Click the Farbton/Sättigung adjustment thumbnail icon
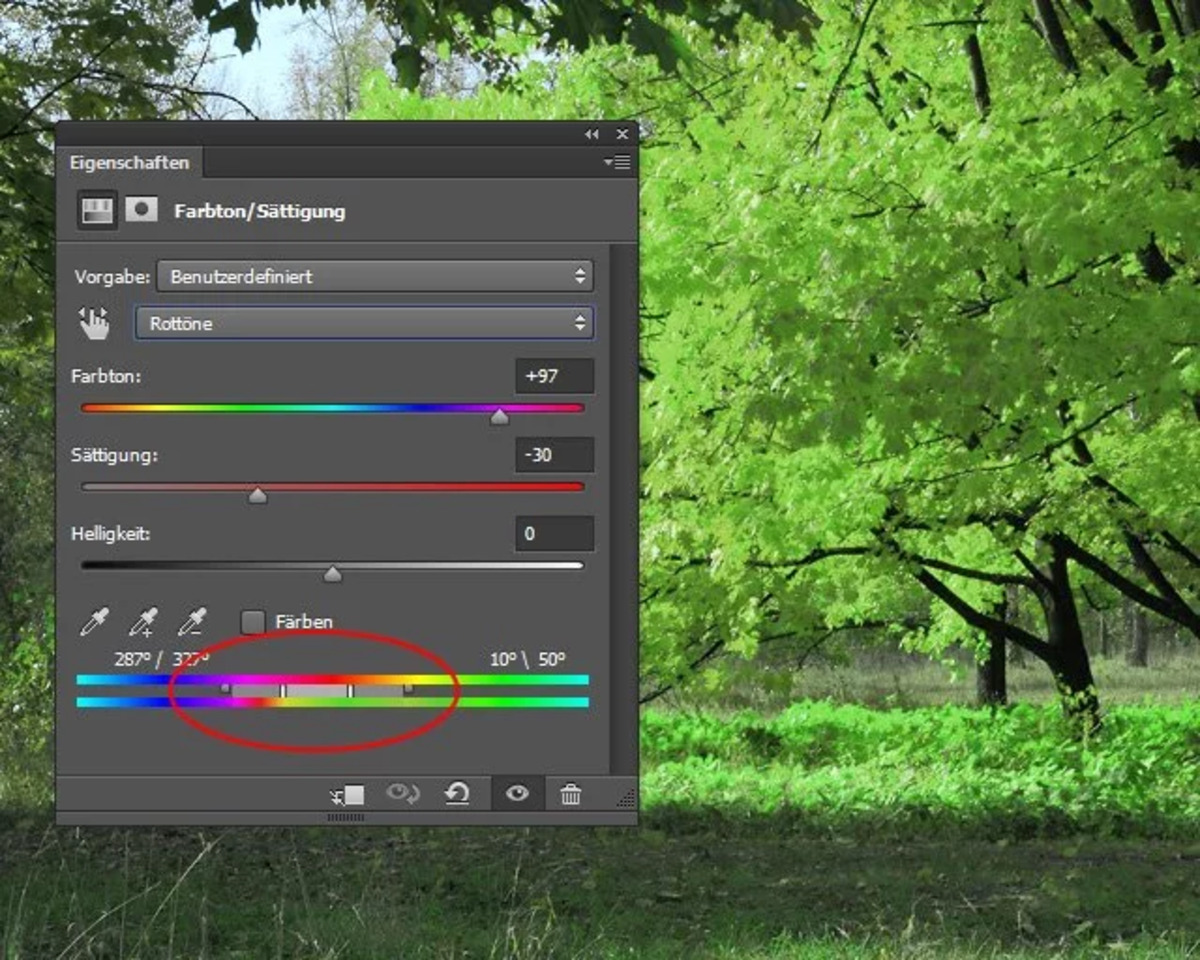This screenshot has height=960, width=1200. [96, 210]
